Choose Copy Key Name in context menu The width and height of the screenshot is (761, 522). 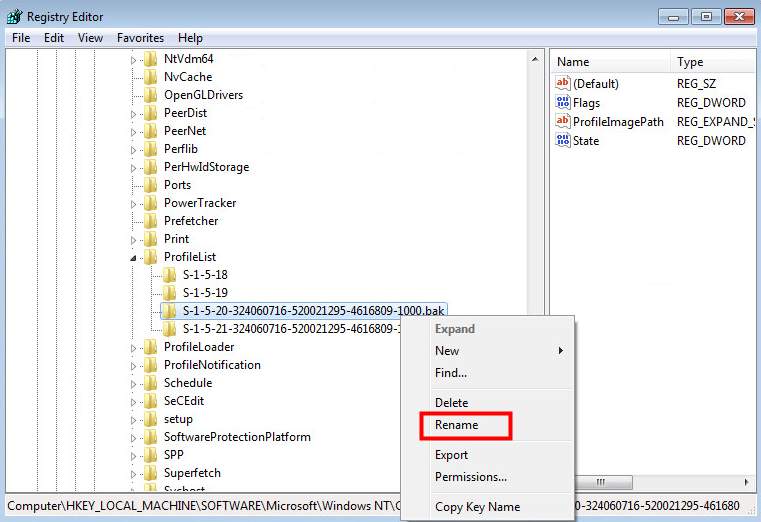(x=488, y=507)
